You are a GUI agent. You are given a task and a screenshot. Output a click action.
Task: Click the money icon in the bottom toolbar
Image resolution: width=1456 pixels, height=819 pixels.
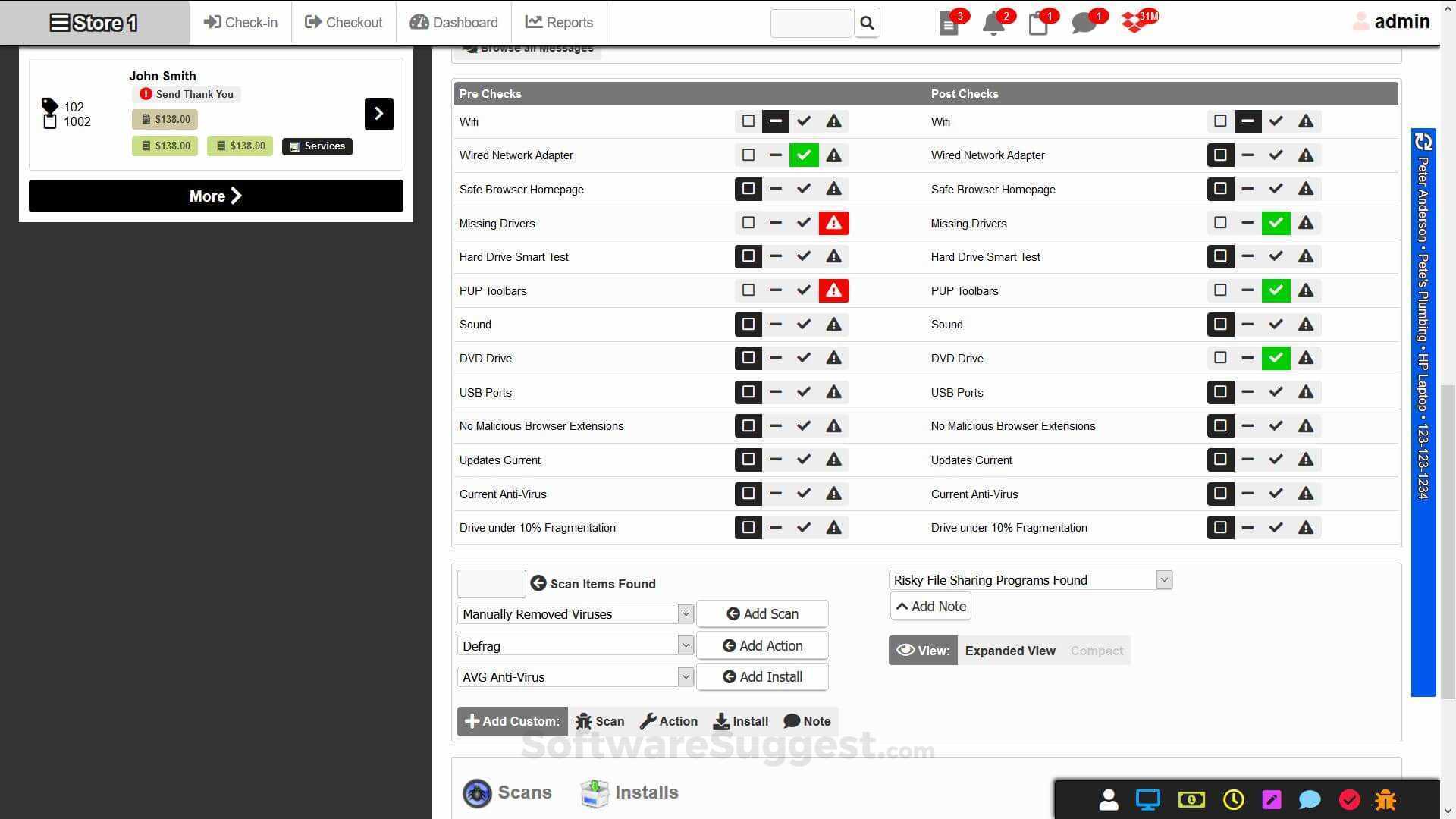tap(1191, 799)
